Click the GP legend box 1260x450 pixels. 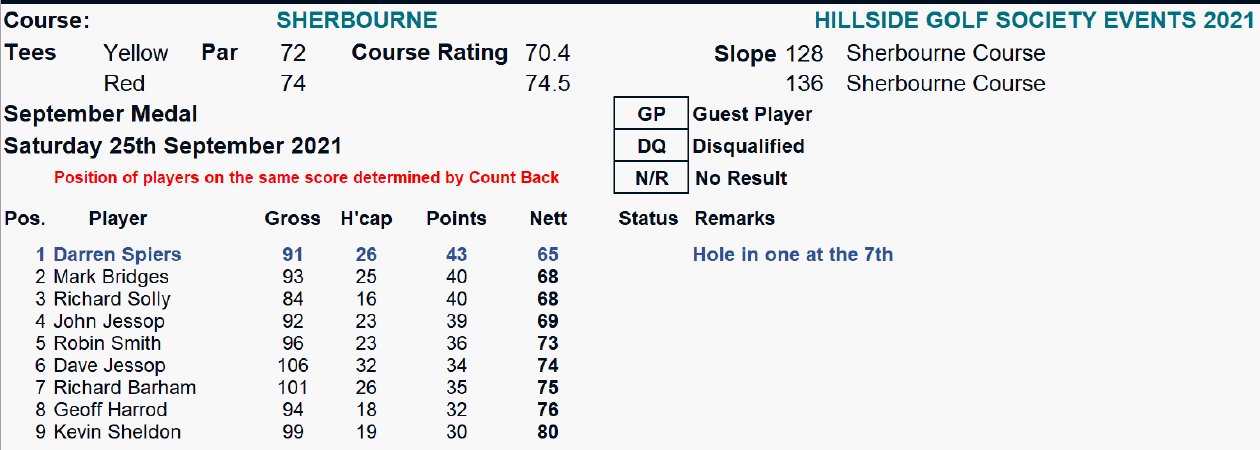click(651, 115)
